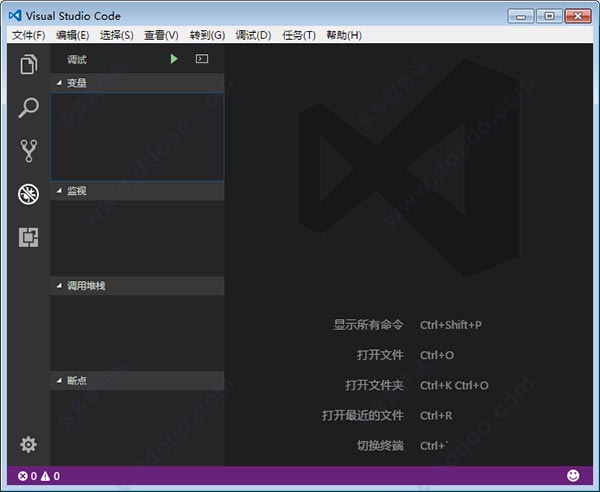Click the 切换终端 hint text
600x492 pixels.
[380, 446]
